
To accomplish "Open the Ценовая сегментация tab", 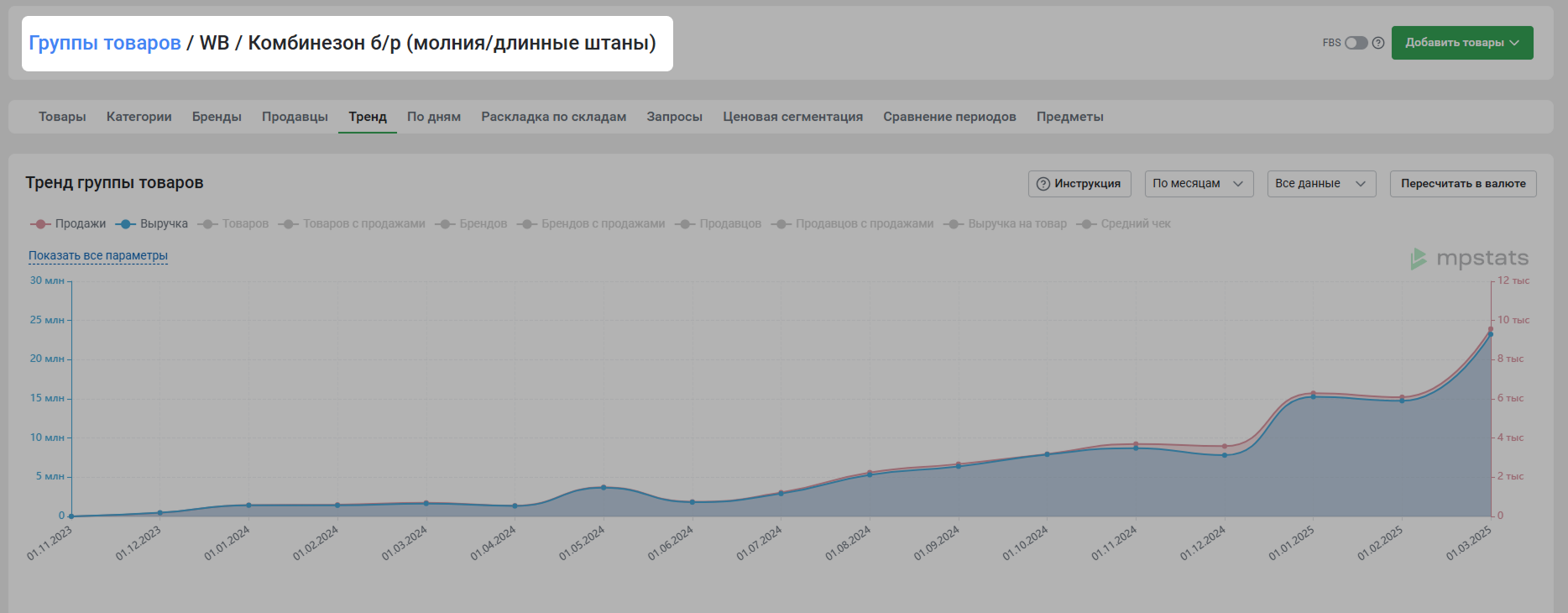I will pos(792,117).
